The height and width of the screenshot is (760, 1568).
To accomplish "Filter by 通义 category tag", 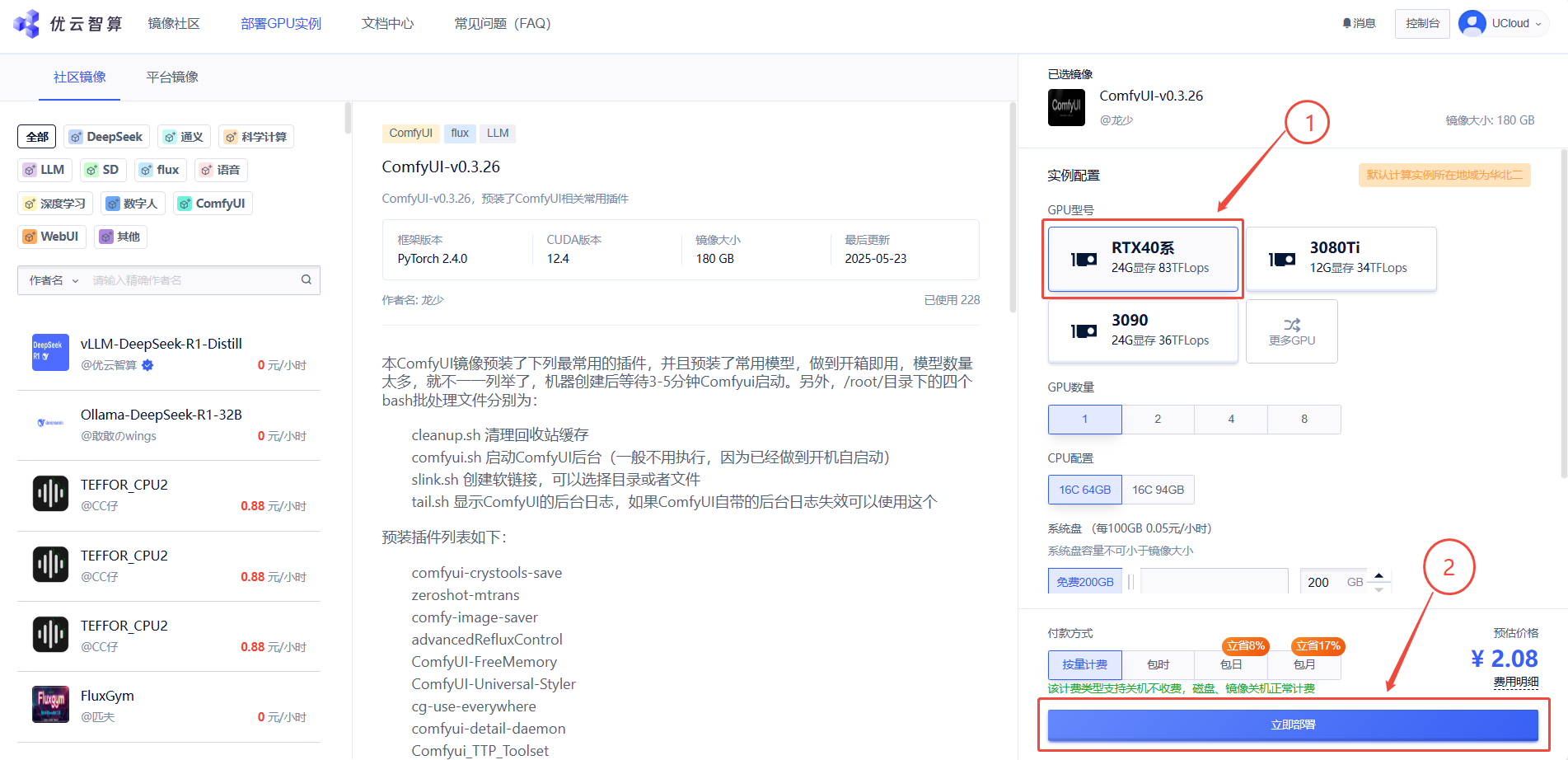I will 184,137.
